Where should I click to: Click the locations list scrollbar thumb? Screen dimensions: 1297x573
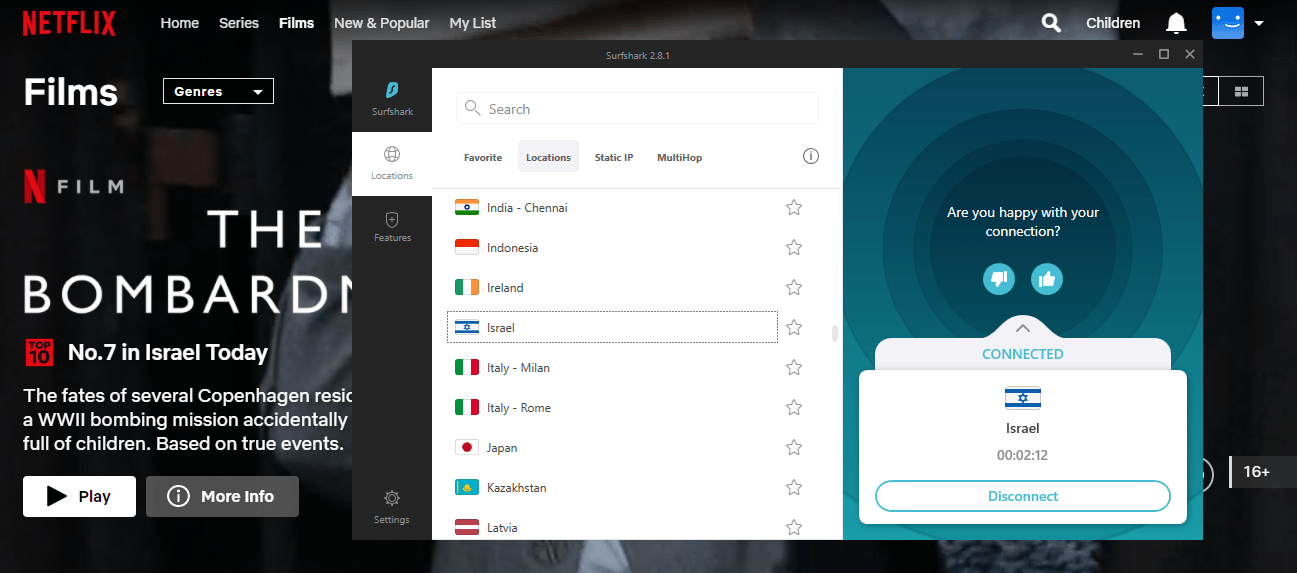[x=835, y=333]
